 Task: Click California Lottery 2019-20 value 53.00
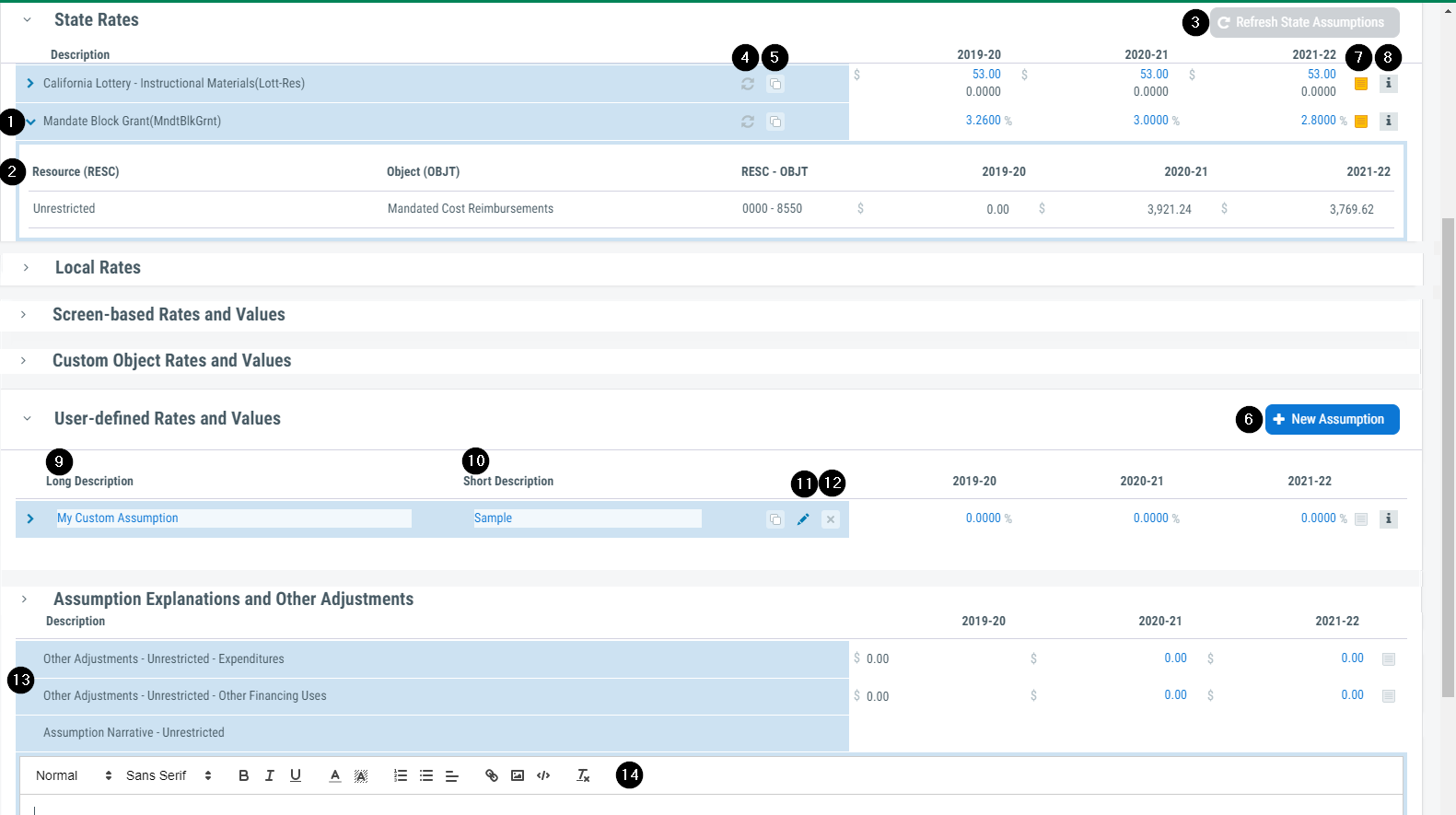[x=986, y=75]
